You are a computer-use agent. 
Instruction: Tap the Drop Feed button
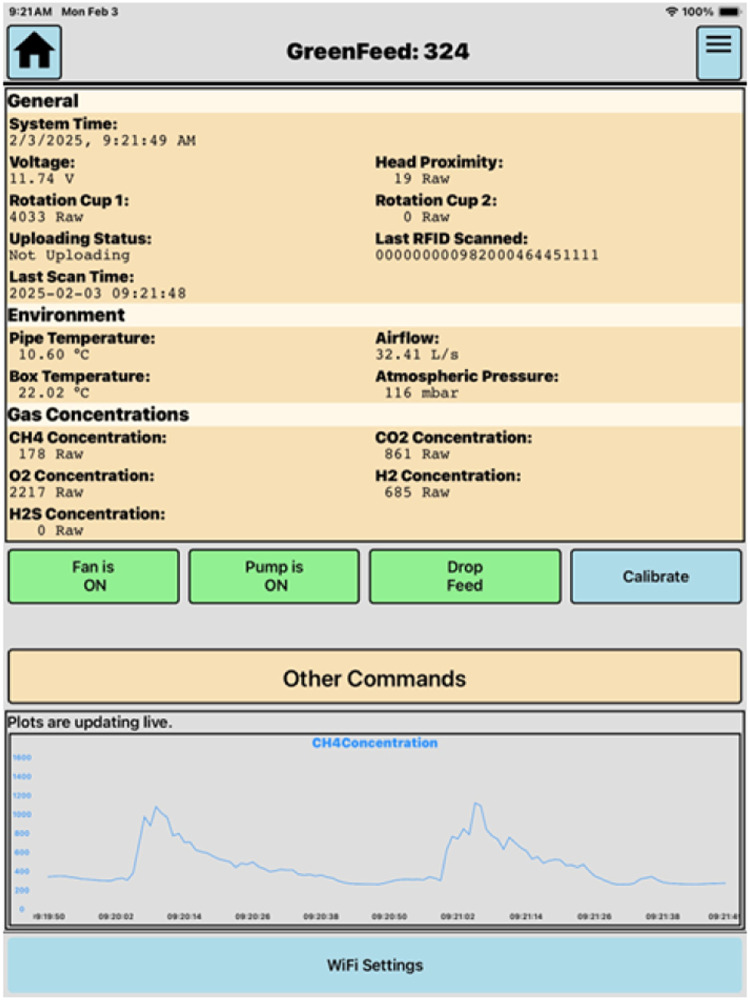pyautogui.click(x=465, y=577)
